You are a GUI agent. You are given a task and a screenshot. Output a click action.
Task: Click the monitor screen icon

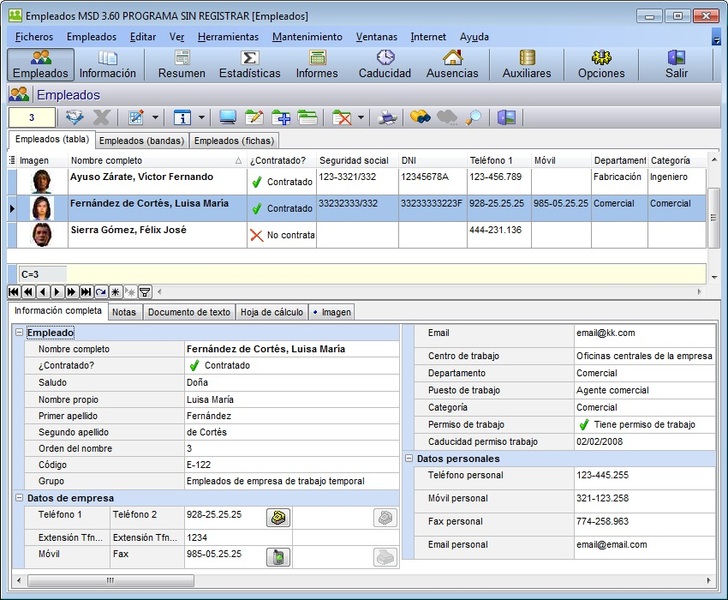228,117
